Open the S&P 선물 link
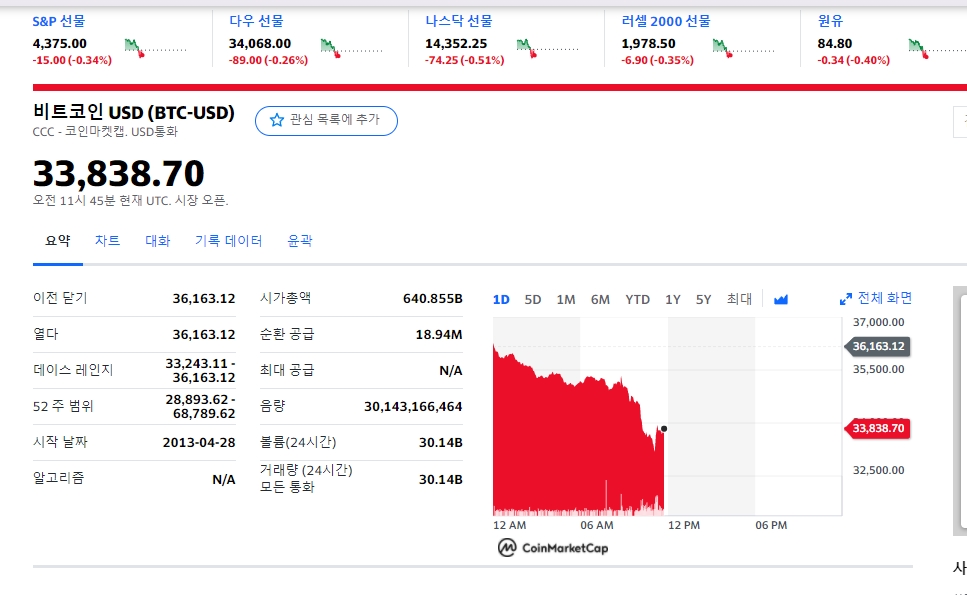This screenshot has width=967, height=595. point(59,21)
